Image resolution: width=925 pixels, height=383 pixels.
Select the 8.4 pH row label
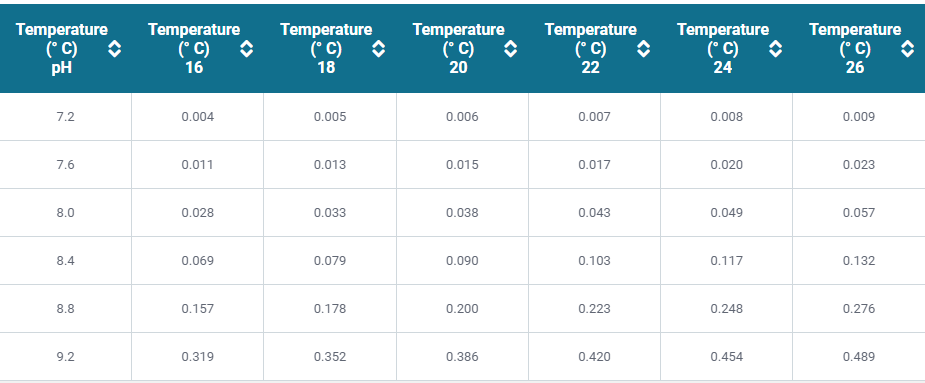[65, 261]
